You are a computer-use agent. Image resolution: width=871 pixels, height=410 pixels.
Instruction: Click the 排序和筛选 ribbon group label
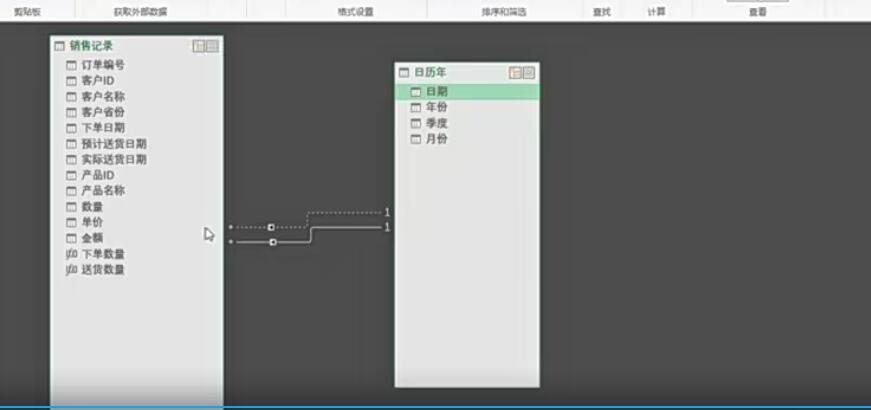pyautogui.click(x=504, y=12)
